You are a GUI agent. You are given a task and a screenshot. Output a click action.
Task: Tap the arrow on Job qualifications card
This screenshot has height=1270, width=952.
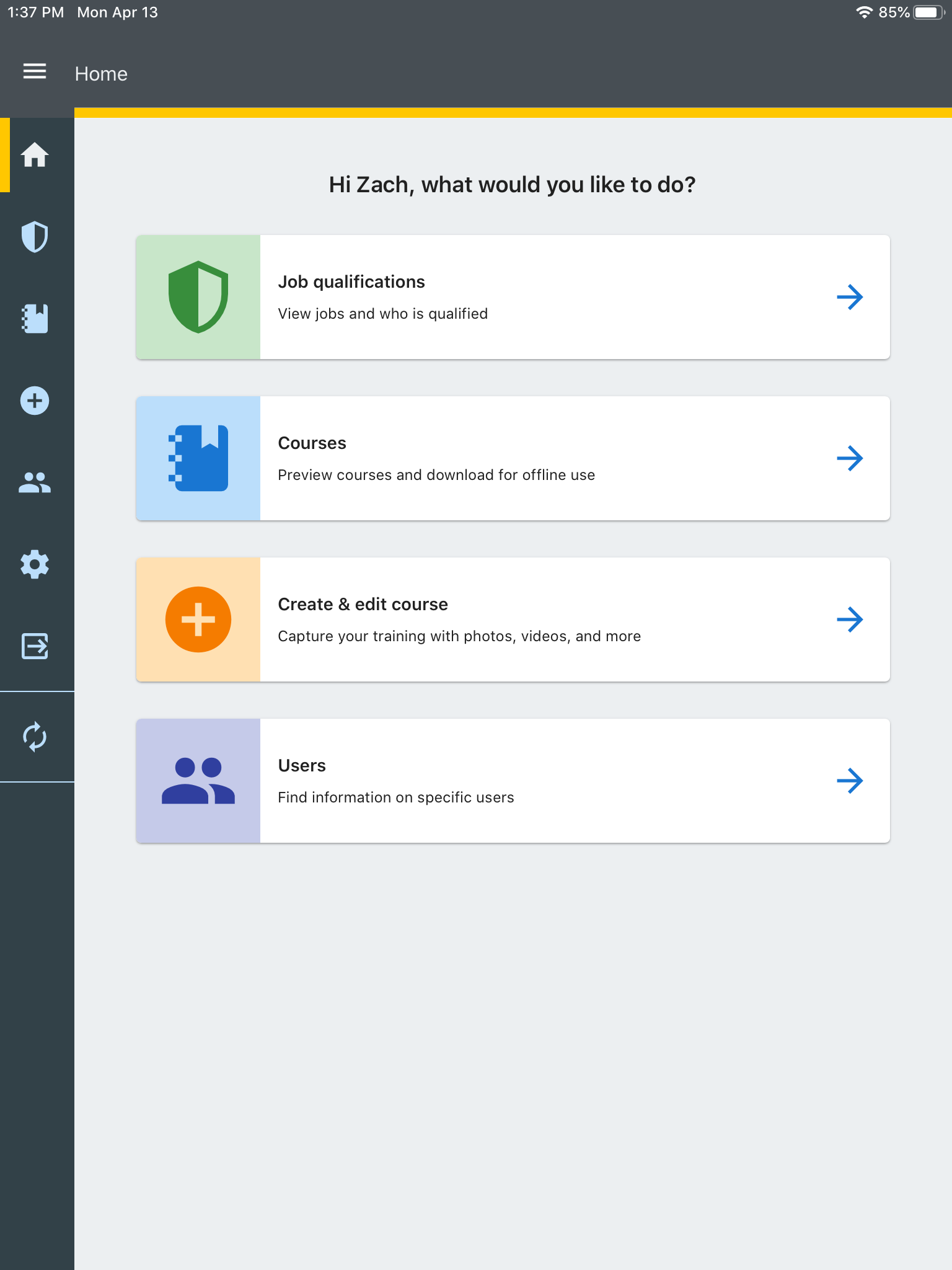(850, 297)
